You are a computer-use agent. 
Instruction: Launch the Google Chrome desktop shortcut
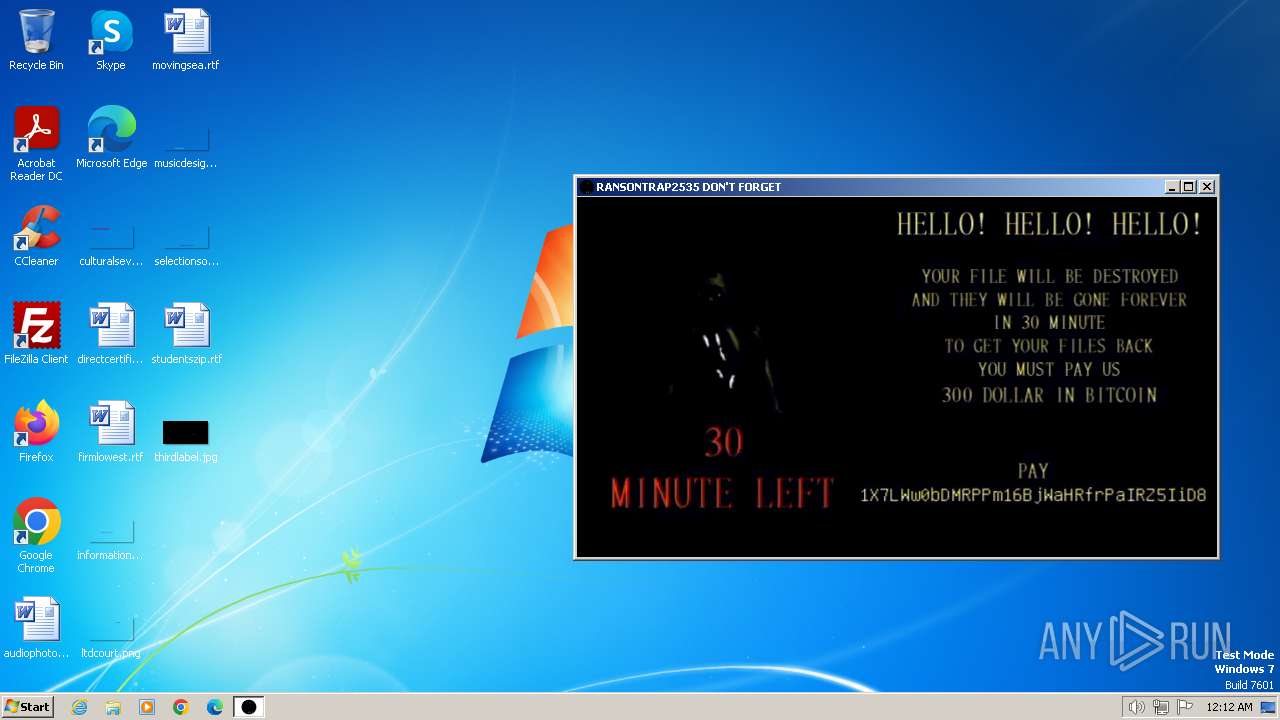click(x=36, y=536)
